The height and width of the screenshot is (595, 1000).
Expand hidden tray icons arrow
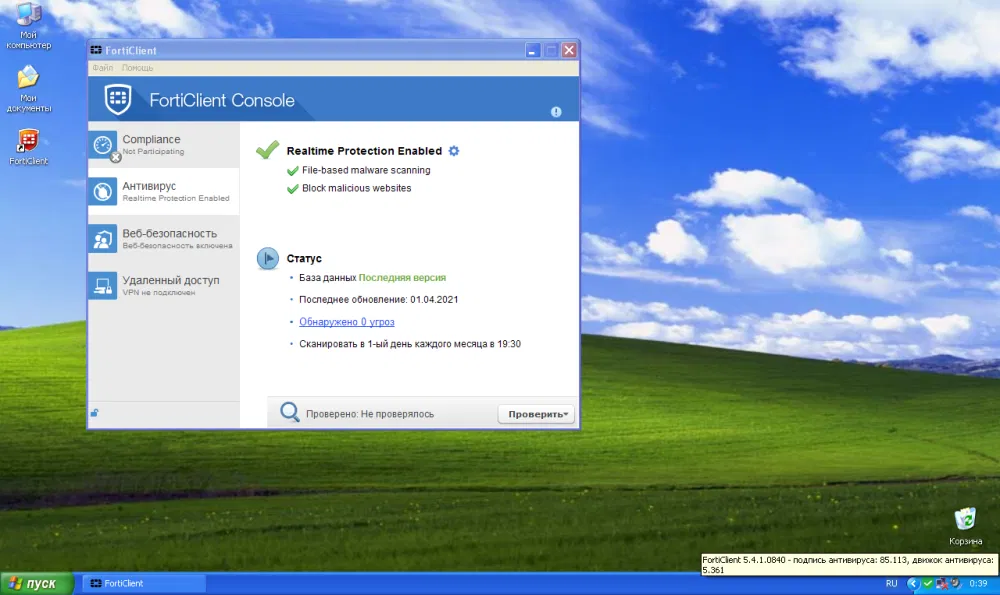click(913, 584)
